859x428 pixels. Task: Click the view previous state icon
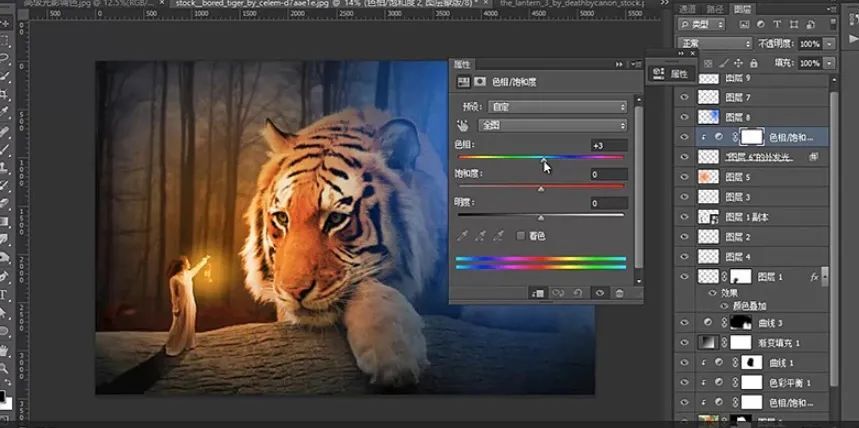[557, 293]
